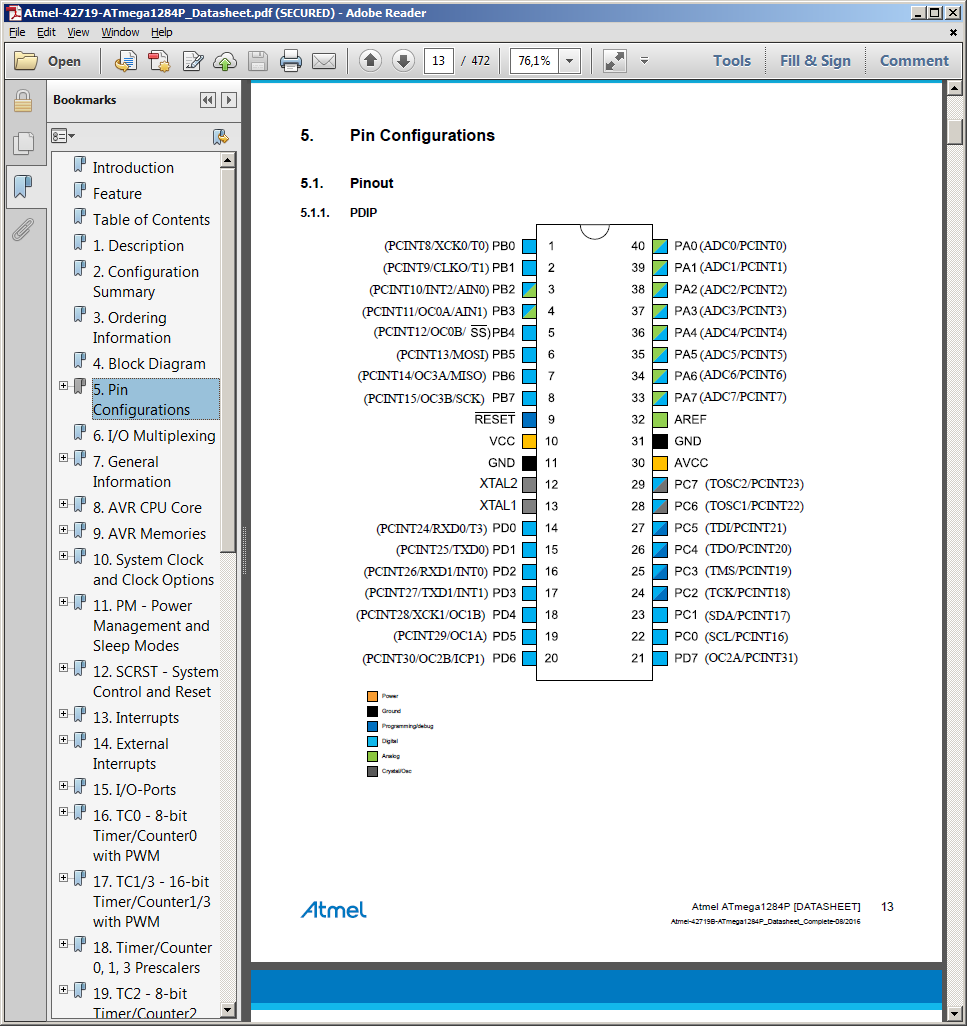
Task: Open the toolbar customize dropdown arrow
Action: [644, 61]
